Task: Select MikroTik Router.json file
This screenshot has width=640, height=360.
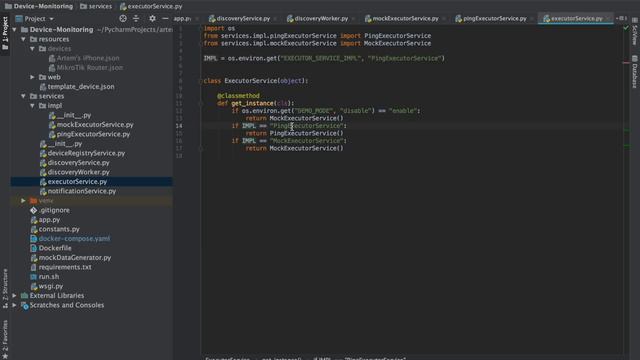Action: click(86, 68)
